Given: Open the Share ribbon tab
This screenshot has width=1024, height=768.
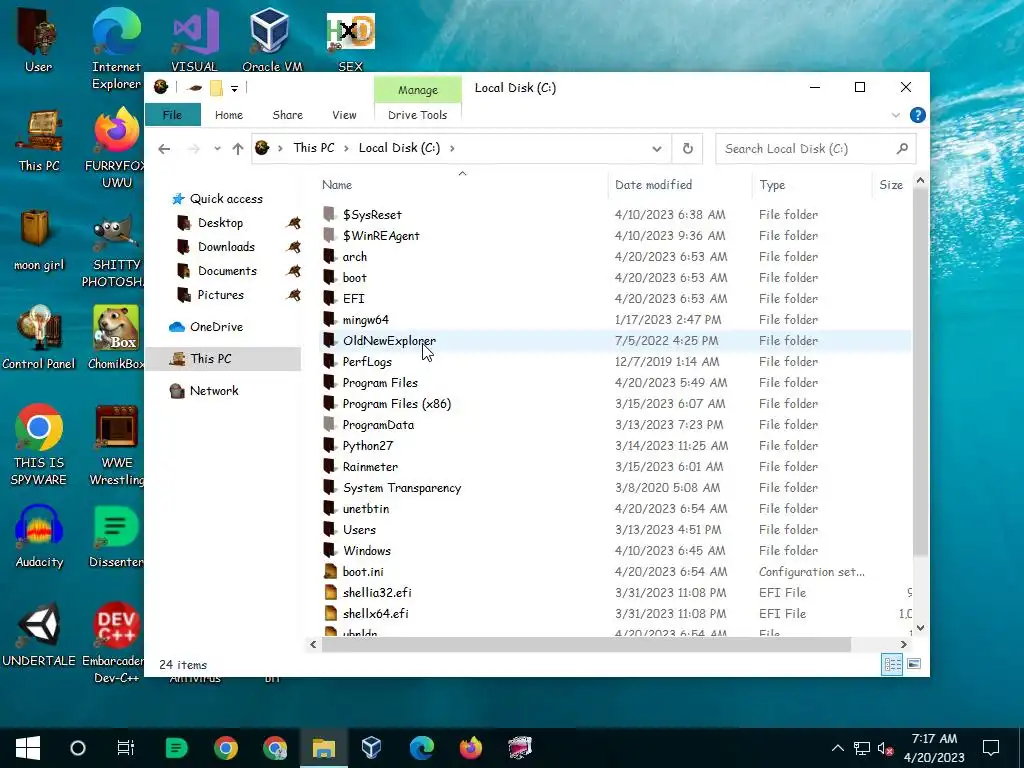Looking at the screenshot, I should (x=287, y=115).
